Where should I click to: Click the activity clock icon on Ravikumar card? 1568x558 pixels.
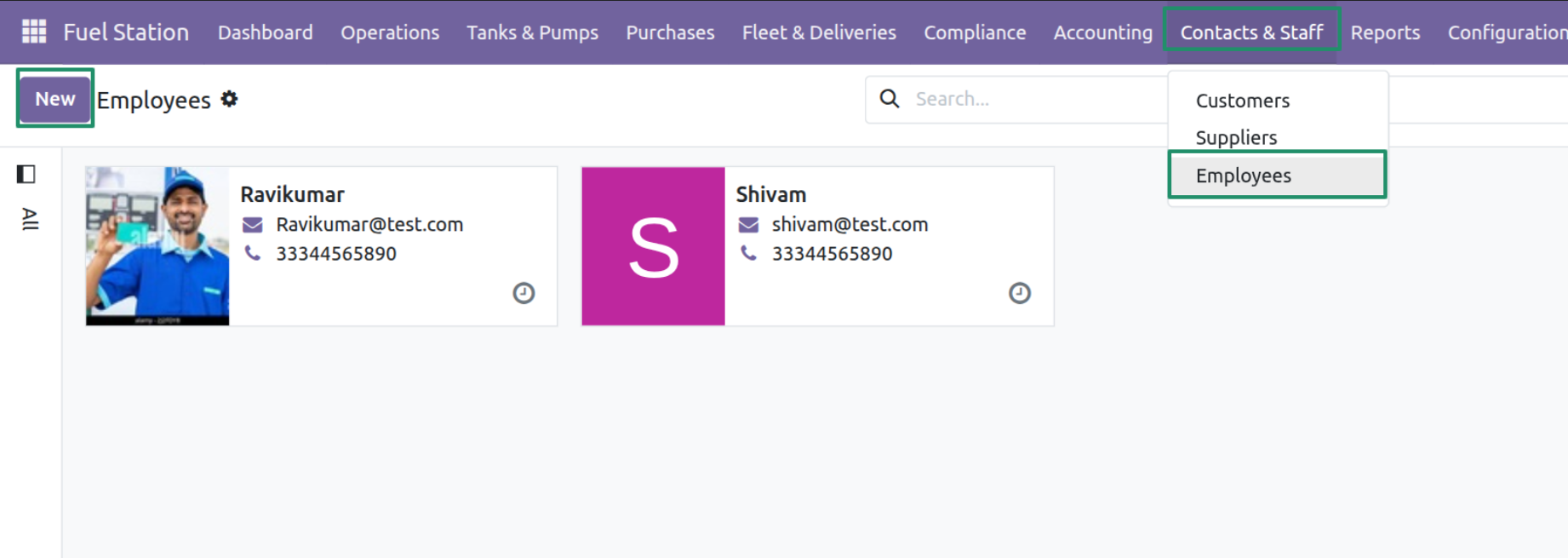tap(524, 293)
